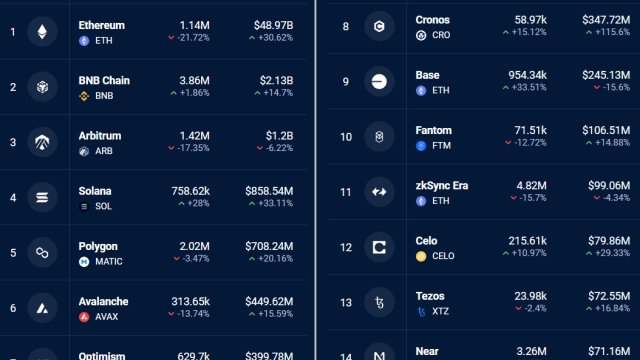Open the Ethereum chain name link
640x360 pixels.
tap(102, 25)
